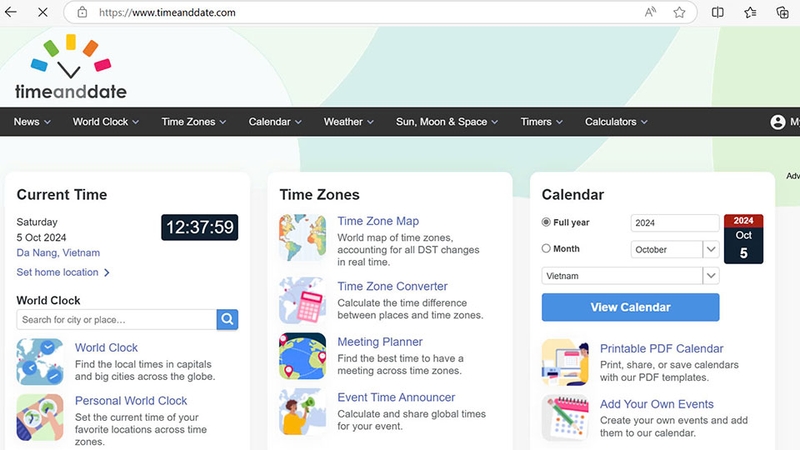Open the October month dropdown

pyautogui.click(x=675, y=249)
